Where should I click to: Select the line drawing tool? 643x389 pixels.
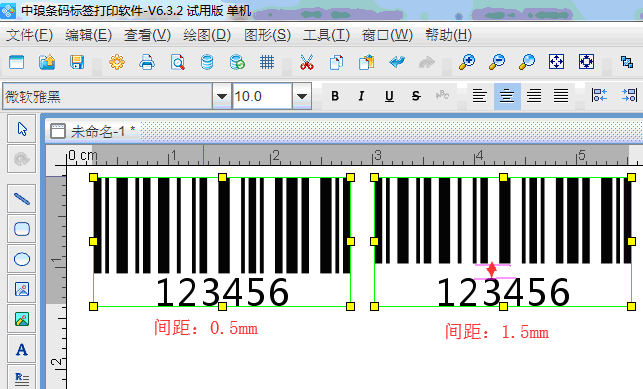pos(22,199)
